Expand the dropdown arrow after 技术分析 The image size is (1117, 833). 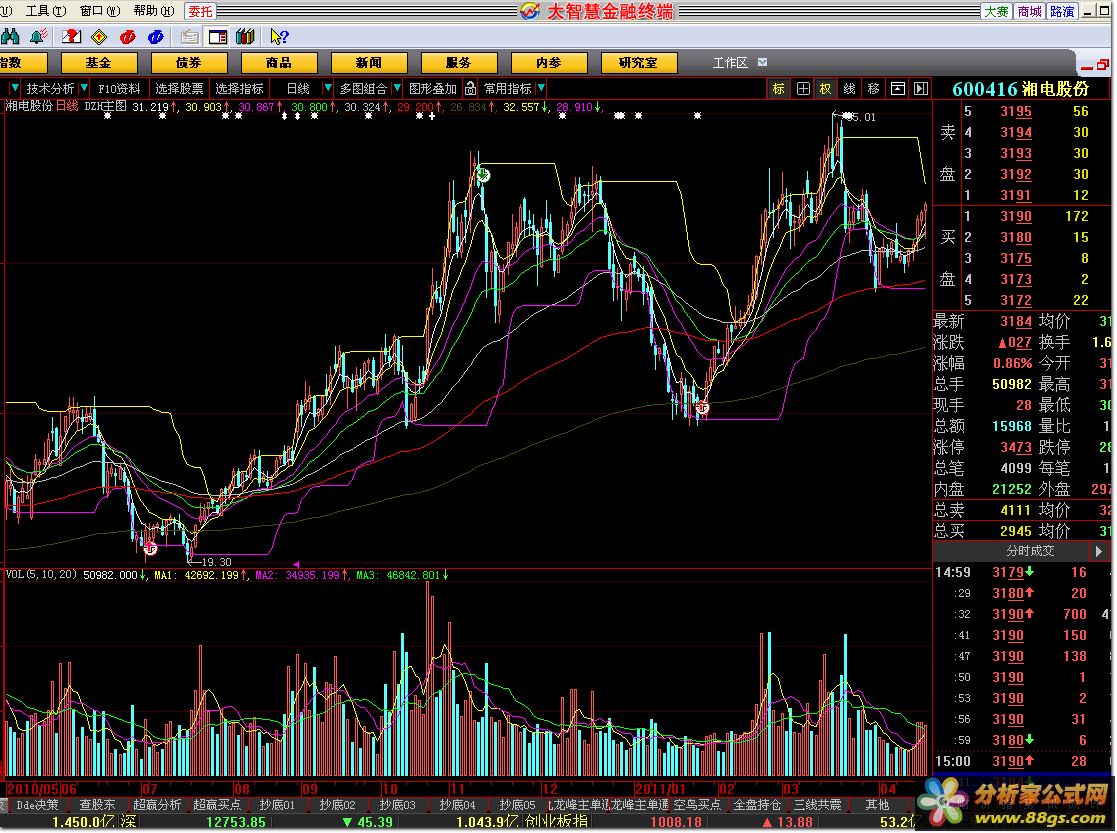click(x=84, y=88)
